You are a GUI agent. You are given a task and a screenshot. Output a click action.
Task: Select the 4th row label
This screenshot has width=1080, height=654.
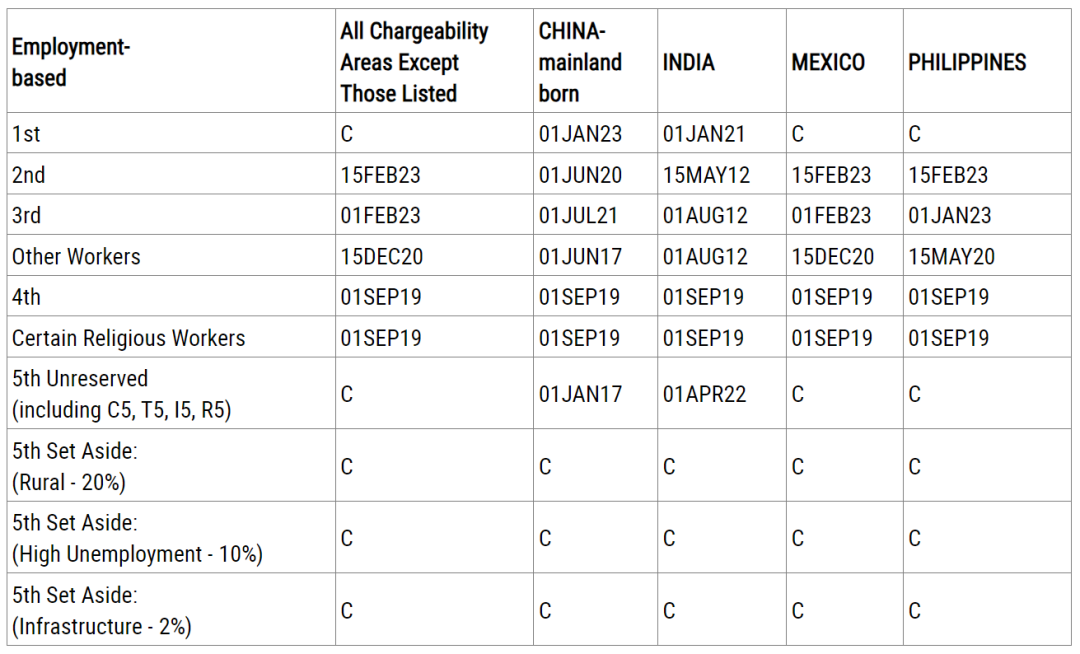click(26, 297)
